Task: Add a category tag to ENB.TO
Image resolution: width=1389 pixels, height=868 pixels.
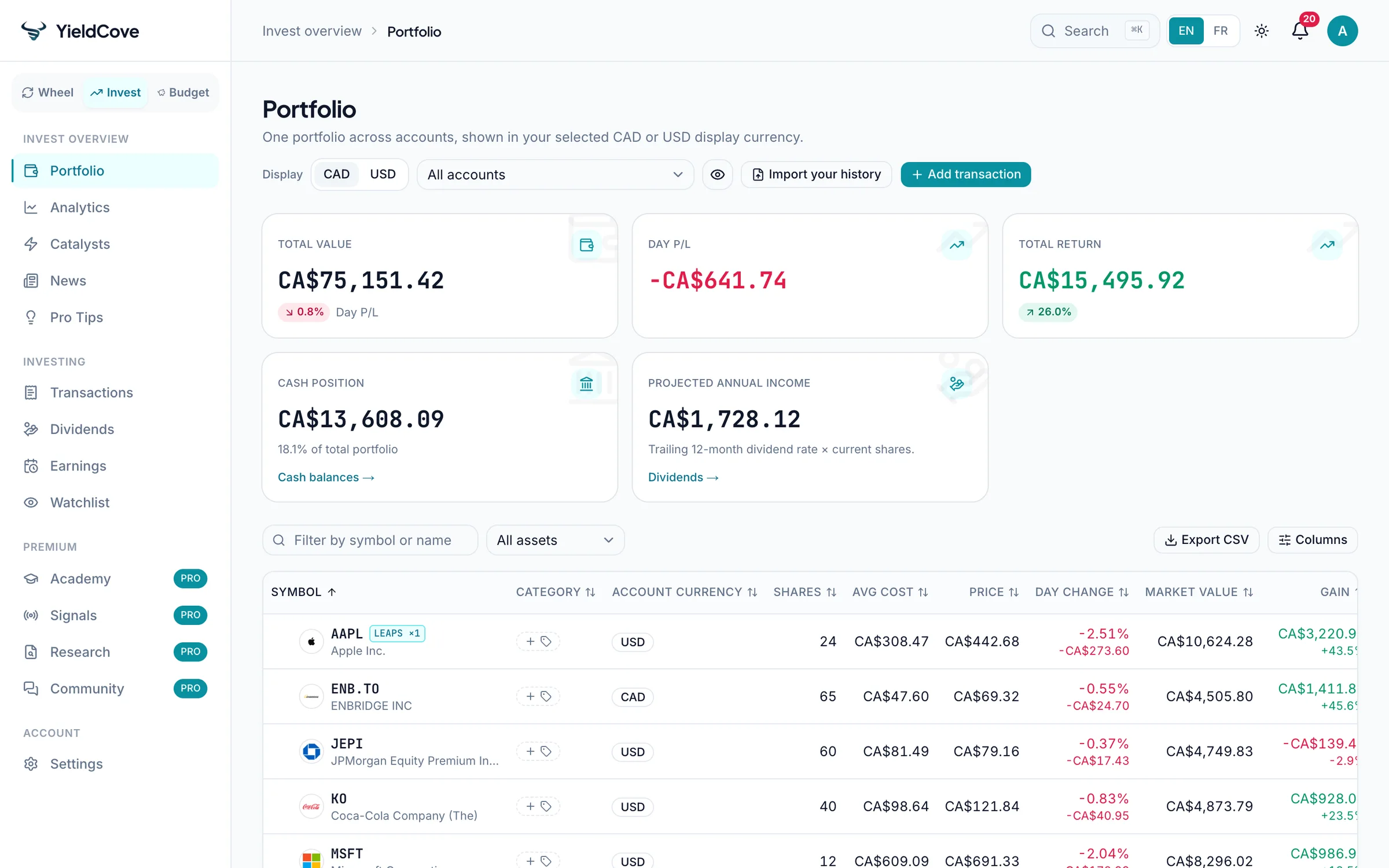Action: click(x=538, y=696)
